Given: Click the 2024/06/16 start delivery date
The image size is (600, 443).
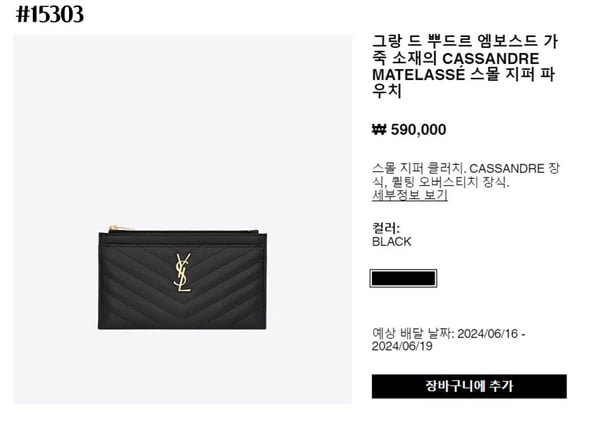Looking at the screenshot, I should click(x=487, y=334).
